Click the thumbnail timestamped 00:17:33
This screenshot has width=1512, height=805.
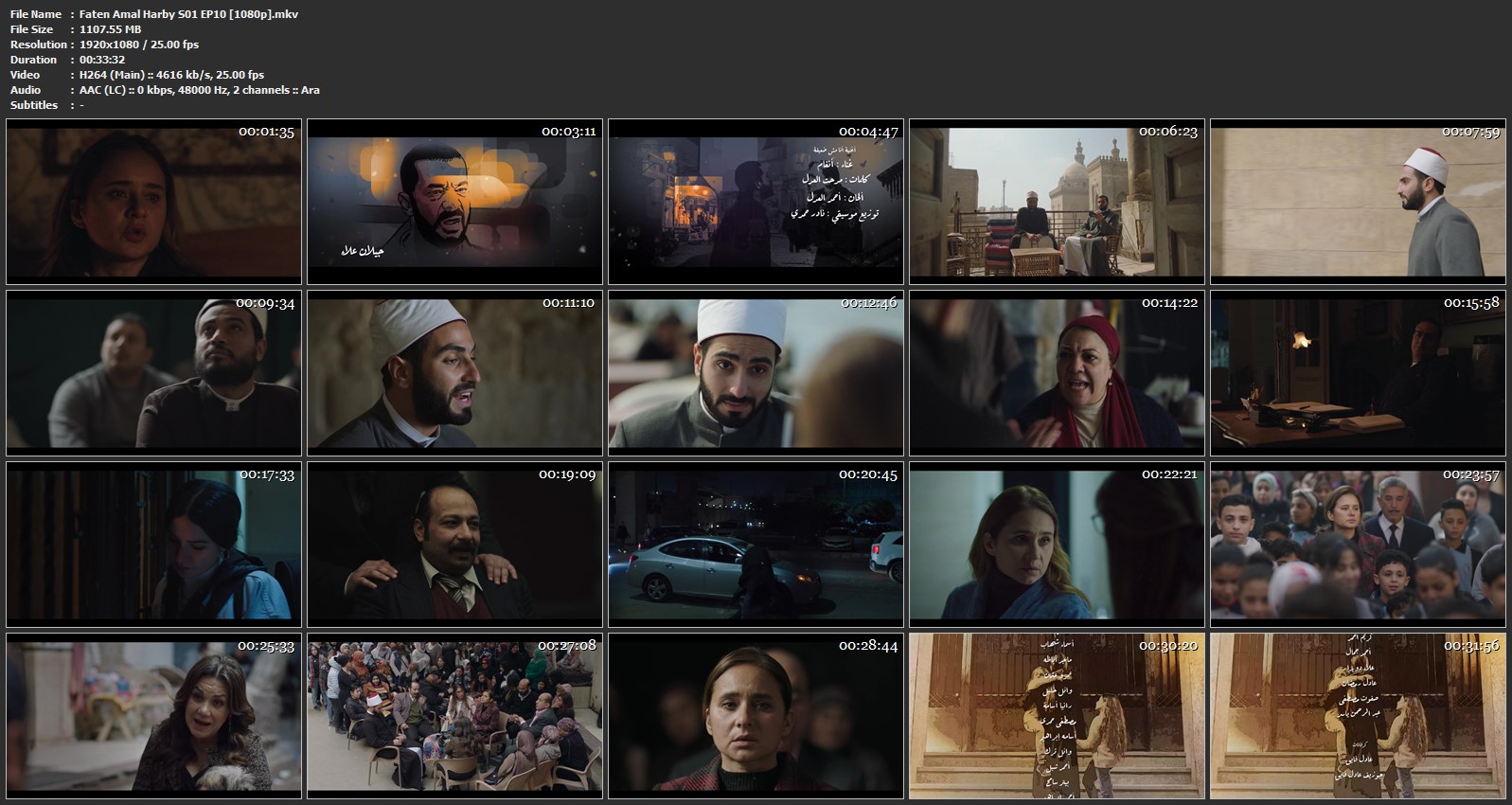point(153,545)
